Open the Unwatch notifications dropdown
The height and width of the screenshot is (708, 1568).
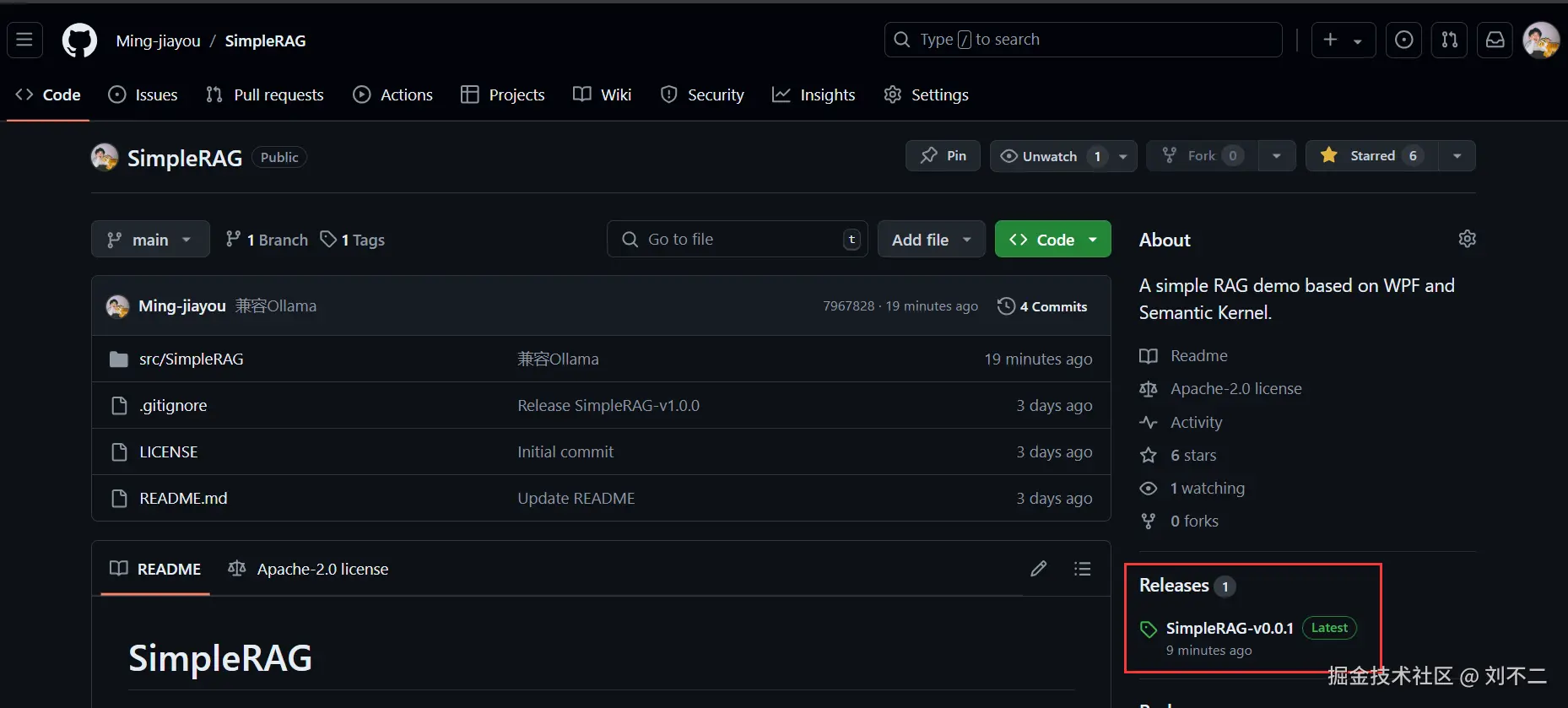1063,155
